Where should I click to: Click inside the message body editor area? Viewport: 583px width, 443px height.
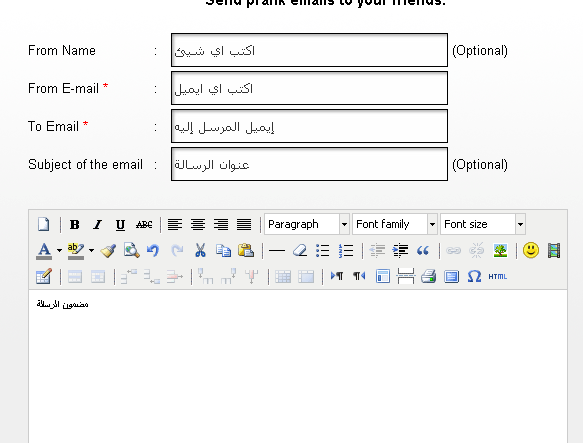tap(298, 366)
